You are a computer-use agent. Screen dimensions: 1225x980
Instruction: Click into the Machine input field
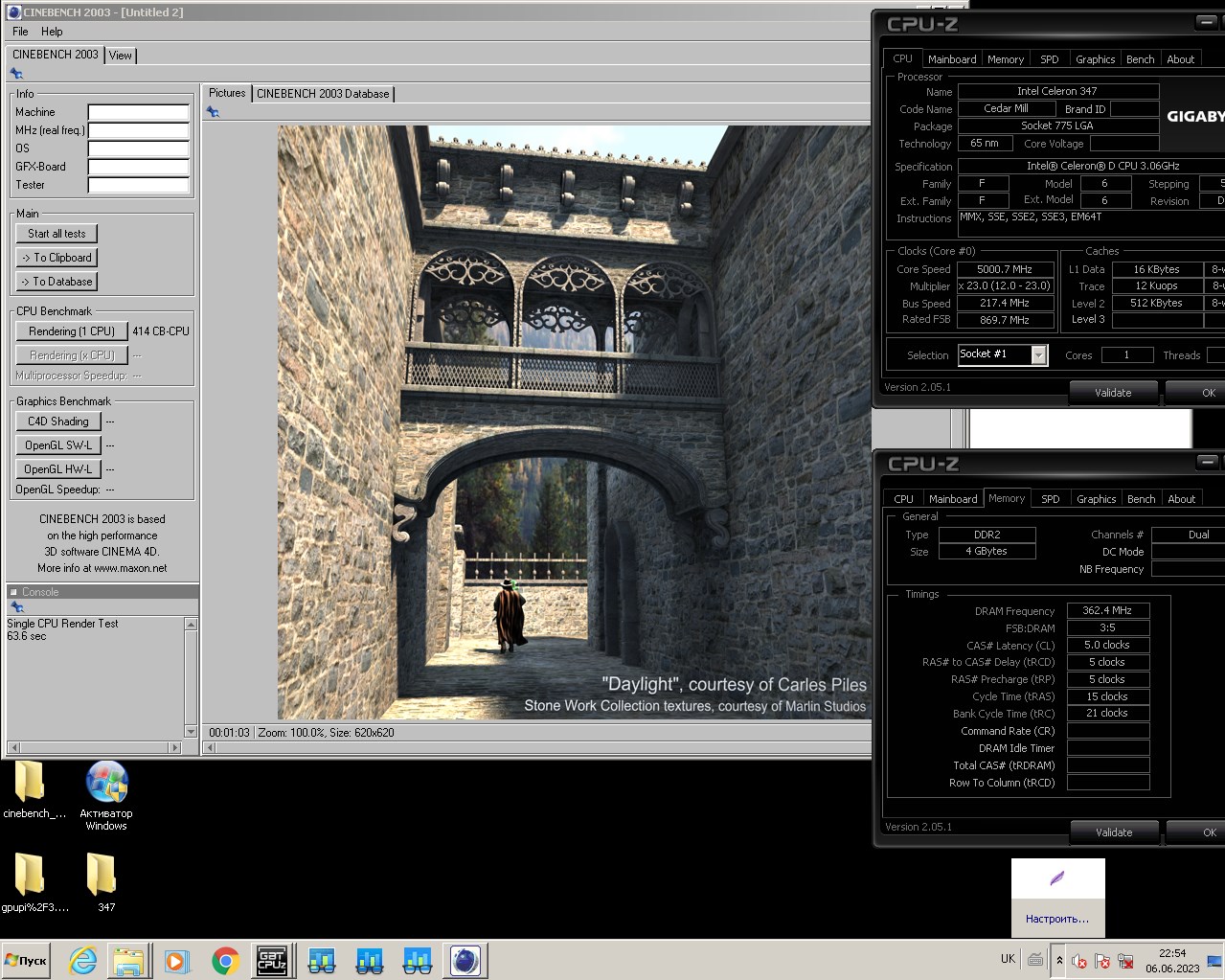[139, 112]
